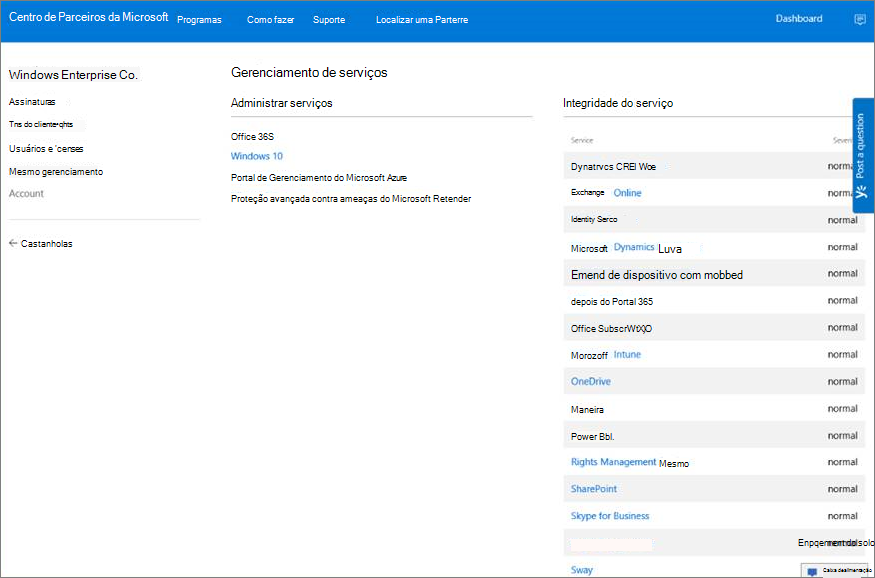The height and width of the screenshot is (578, 875).
Task: Click the Maneira service row text
Action: 587,410
